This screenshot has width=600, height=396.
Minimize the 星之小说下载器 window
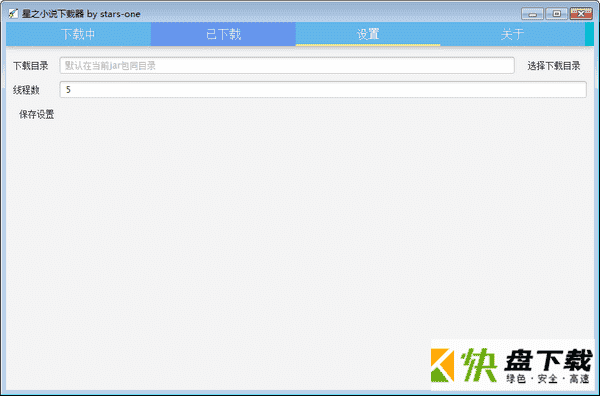(x=532, y=14)
